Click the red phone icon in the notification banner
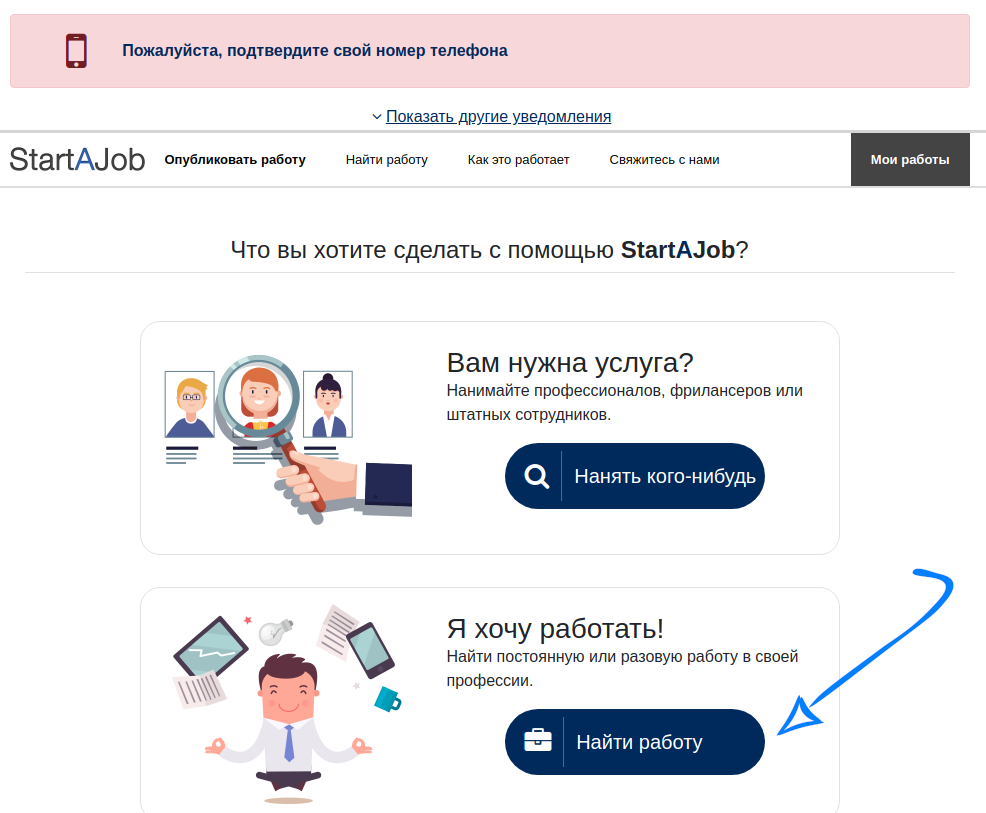The height and width of the screenshot is (813, 986). coord(76,50)
